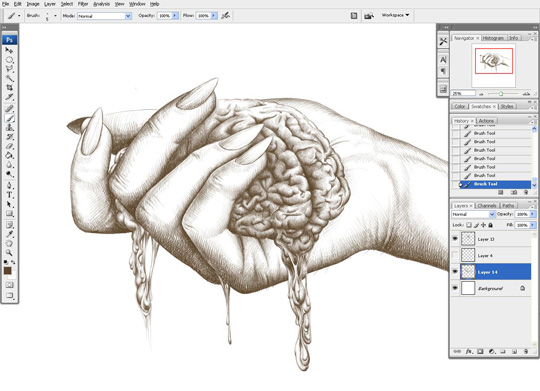Switch to the Actions tab
540x391 pixels.
(486, 121)
